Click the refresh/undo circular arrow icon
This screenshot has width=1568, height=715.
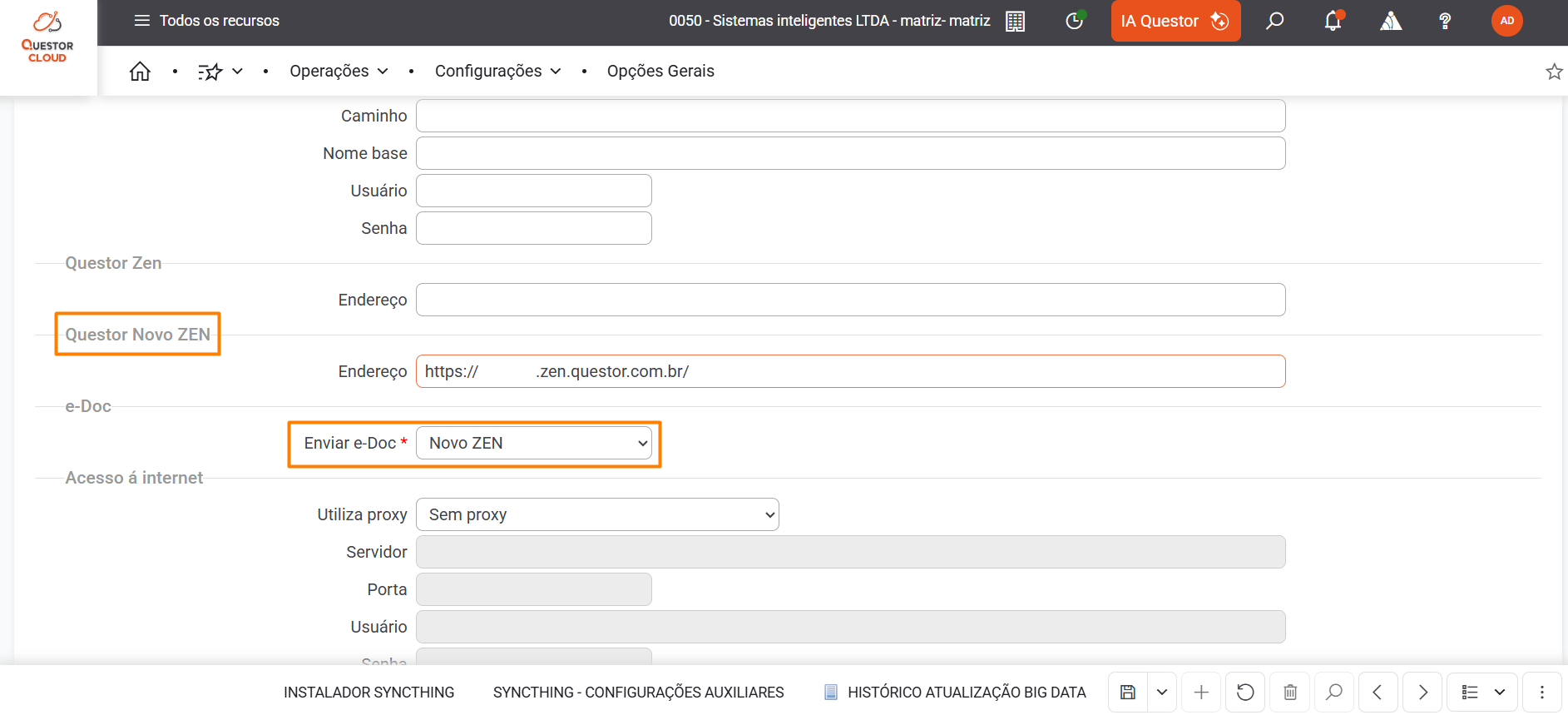(1245, 693)
